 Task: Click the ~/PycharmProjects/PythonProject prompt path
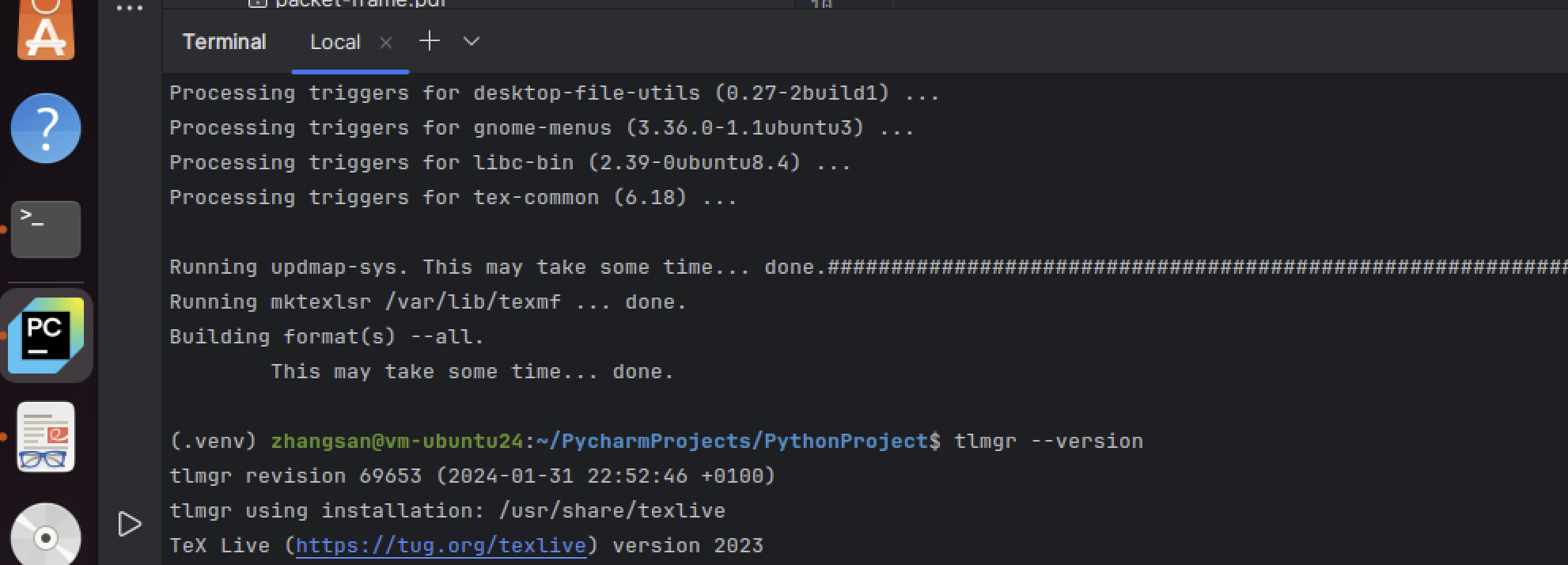[x=732, y=441]
